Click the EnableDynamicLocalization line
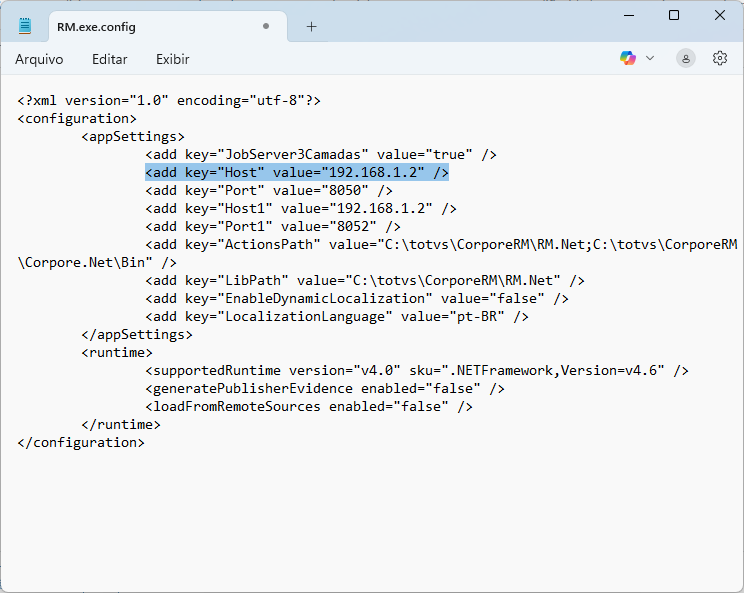744x593 pixels. click(x=357, y=299)
